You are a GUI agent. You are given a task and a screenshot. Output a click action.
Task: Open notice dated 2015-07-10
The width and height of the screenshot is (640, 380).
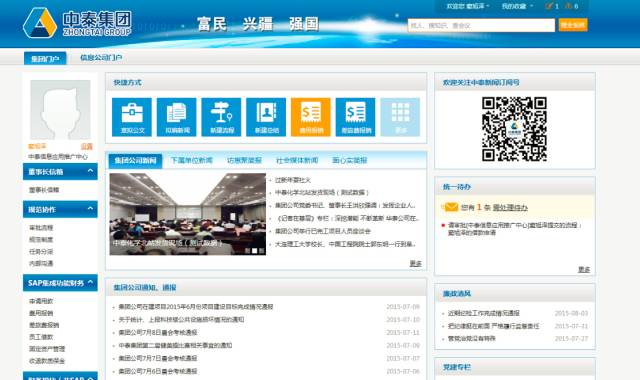tap(181, 320)
